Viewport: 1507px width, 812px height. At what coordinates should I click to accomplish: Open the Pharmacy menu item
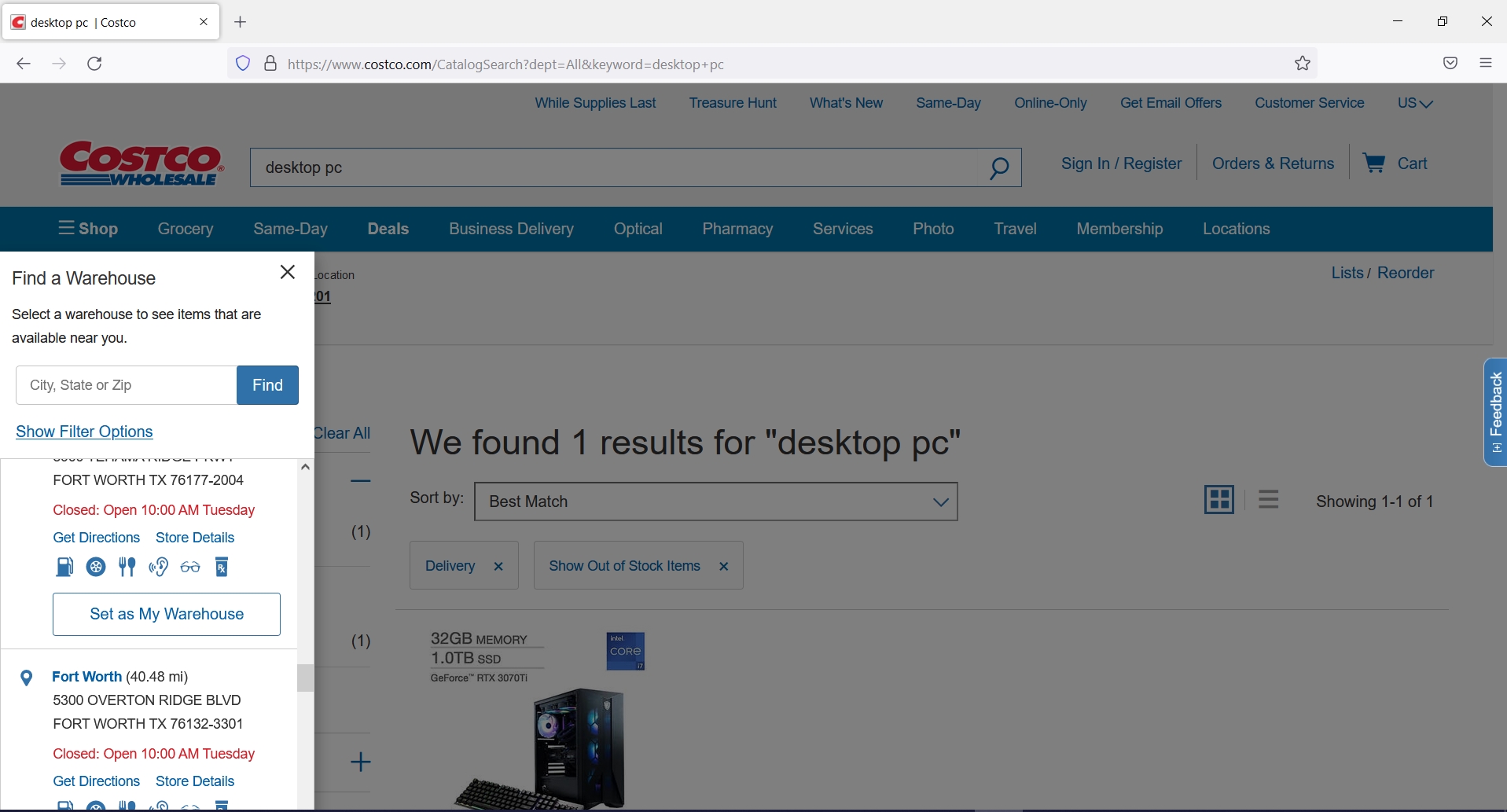pos(737,229)
